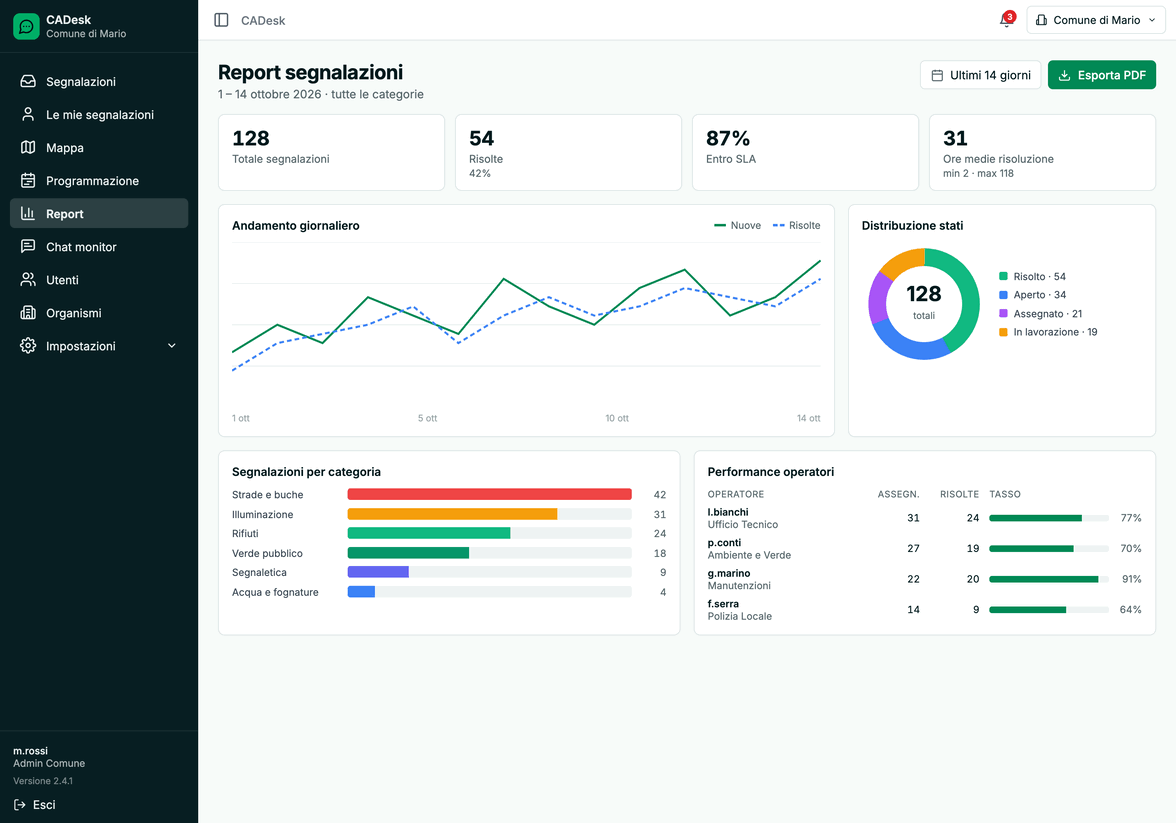Click the Acqua e fognature blue bar

coord(361,592)
